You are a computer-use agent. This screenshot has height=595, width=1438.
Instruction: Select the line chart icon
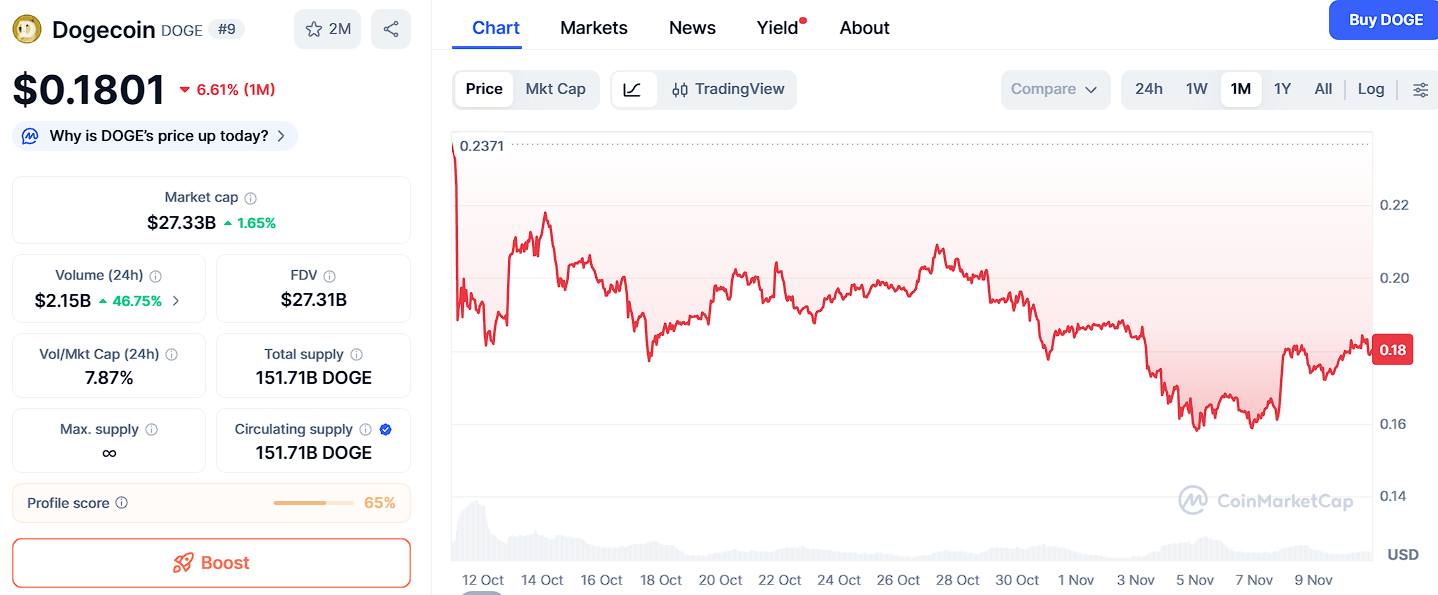(634, 89)
